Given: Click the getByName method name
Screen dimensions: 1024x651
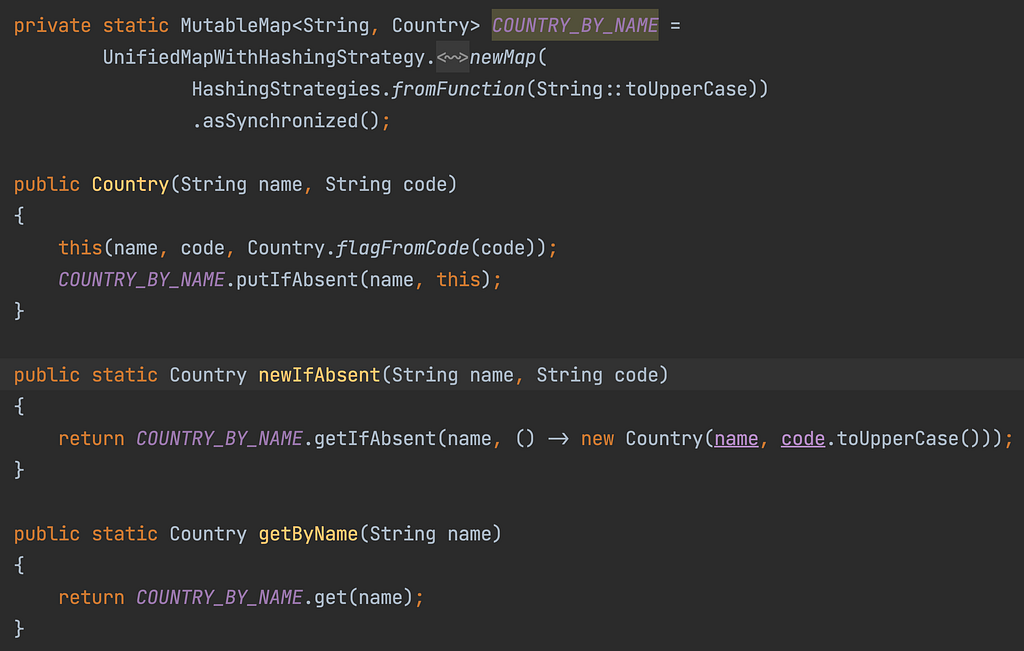Looking at the screenshot, I should pos(308,534).
